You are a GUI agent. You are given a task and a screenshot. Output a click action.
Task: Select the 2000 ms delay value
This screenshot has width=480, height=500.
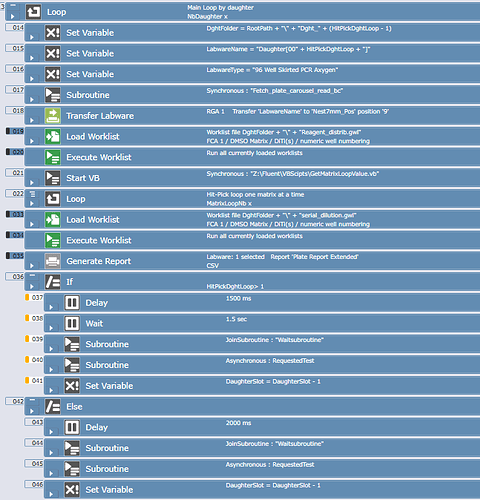pyautogui.click(x=238, y=423)
